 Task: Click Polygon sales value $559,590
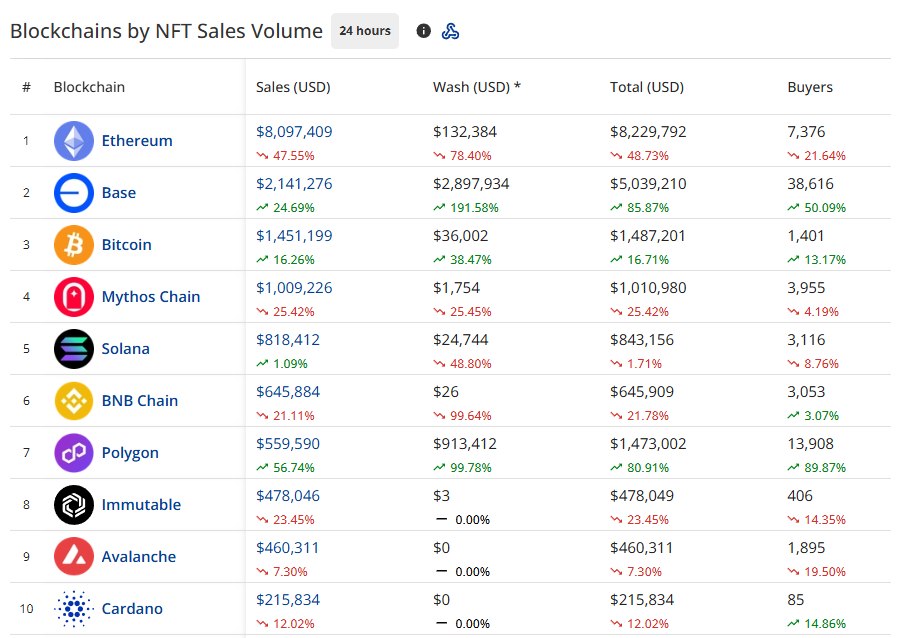pos(288,444)
